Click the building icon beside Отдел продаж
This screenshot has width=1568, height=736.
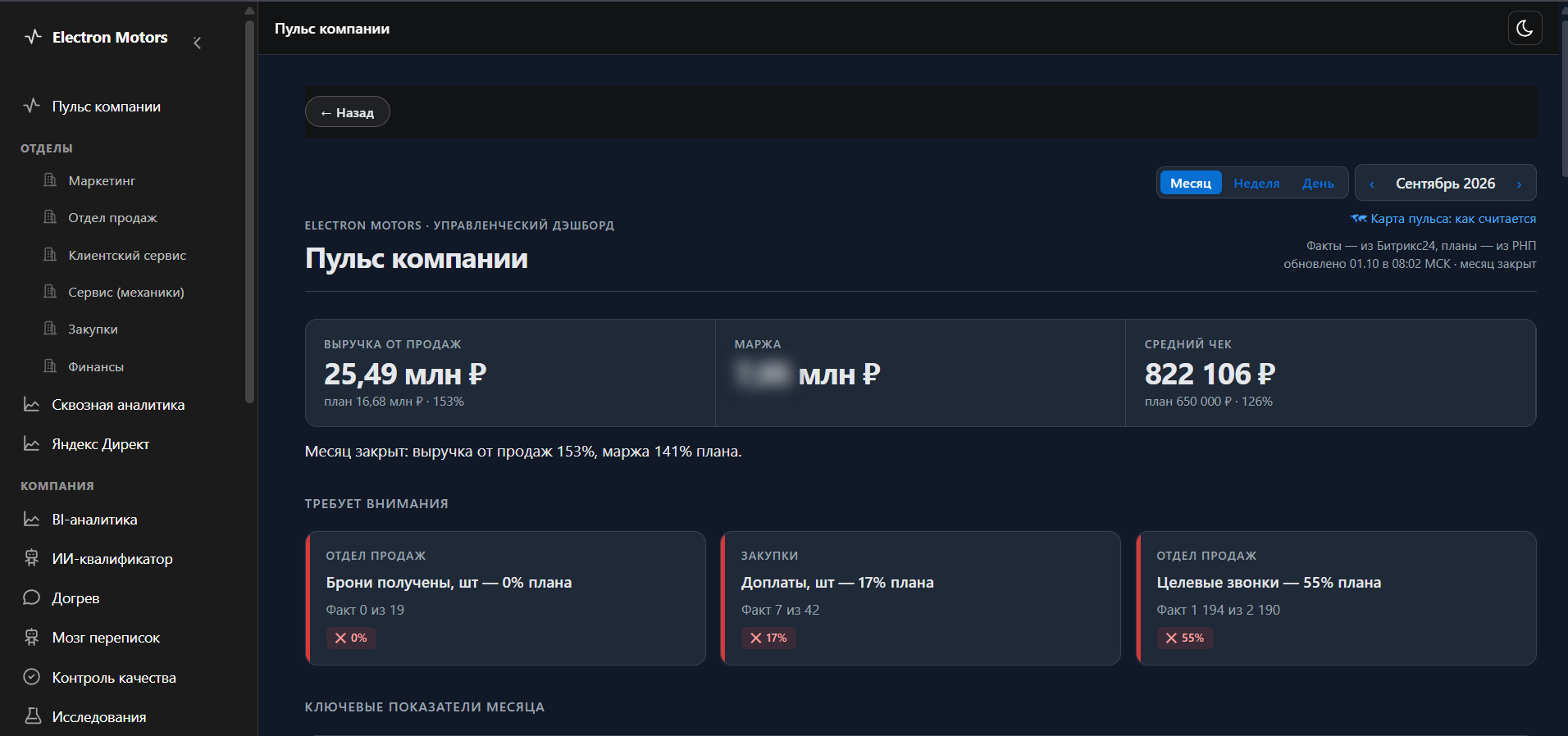pos(50,217)
